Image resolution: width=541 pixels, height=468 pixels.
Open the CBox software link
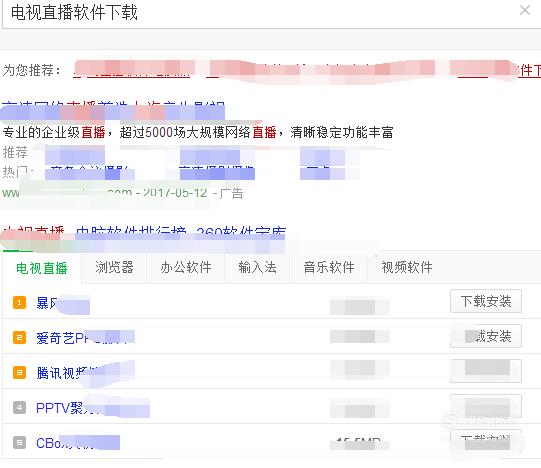[x=78, y=443]
